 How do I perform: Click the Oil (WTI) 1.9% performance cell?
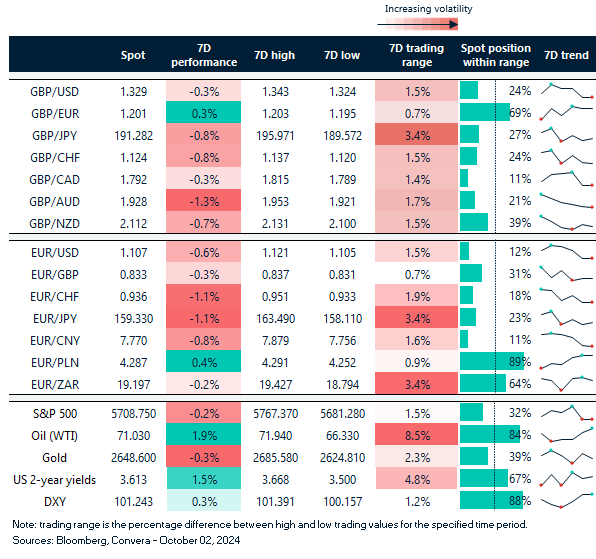(203, 434)
